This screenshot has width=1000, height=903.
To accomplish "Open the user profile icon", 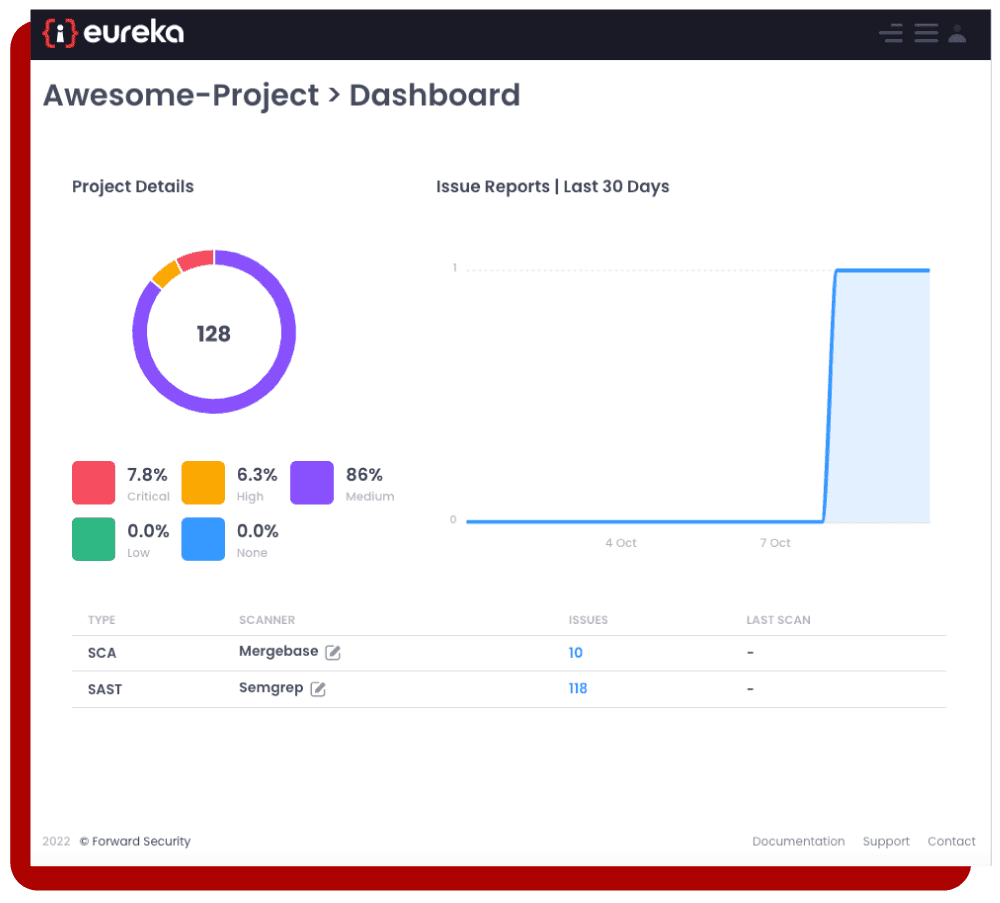I will click(957, 33).
